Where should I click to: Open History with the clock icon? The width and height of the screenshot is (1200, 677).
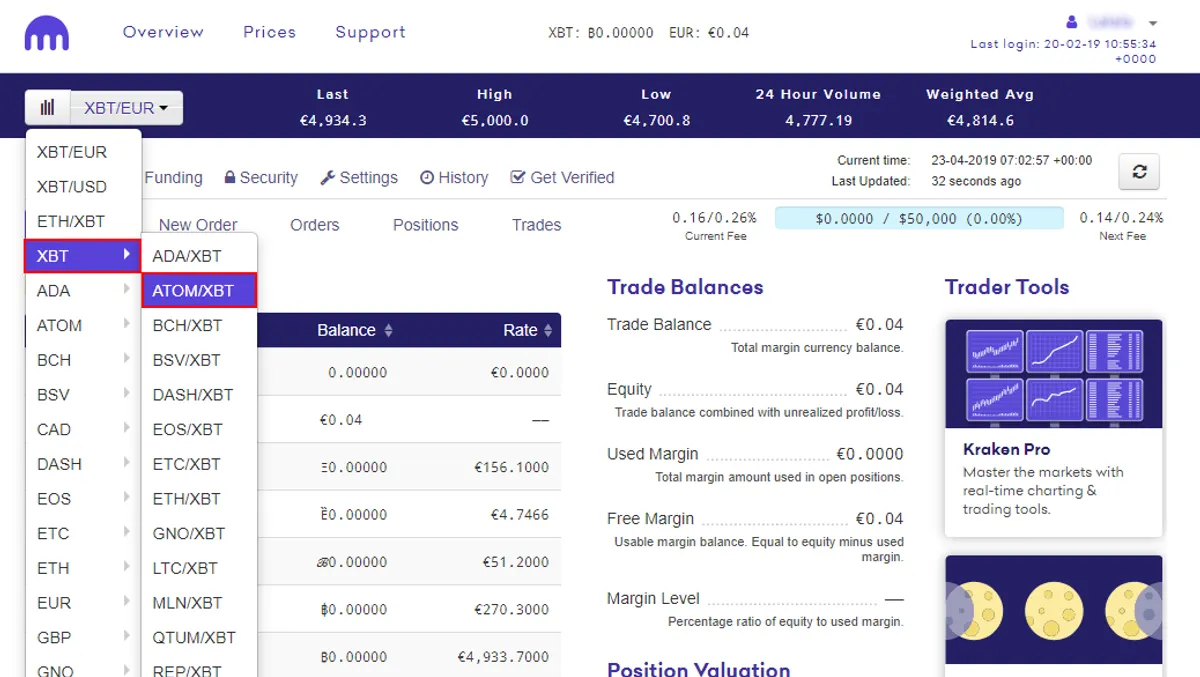tap(427, 178)
